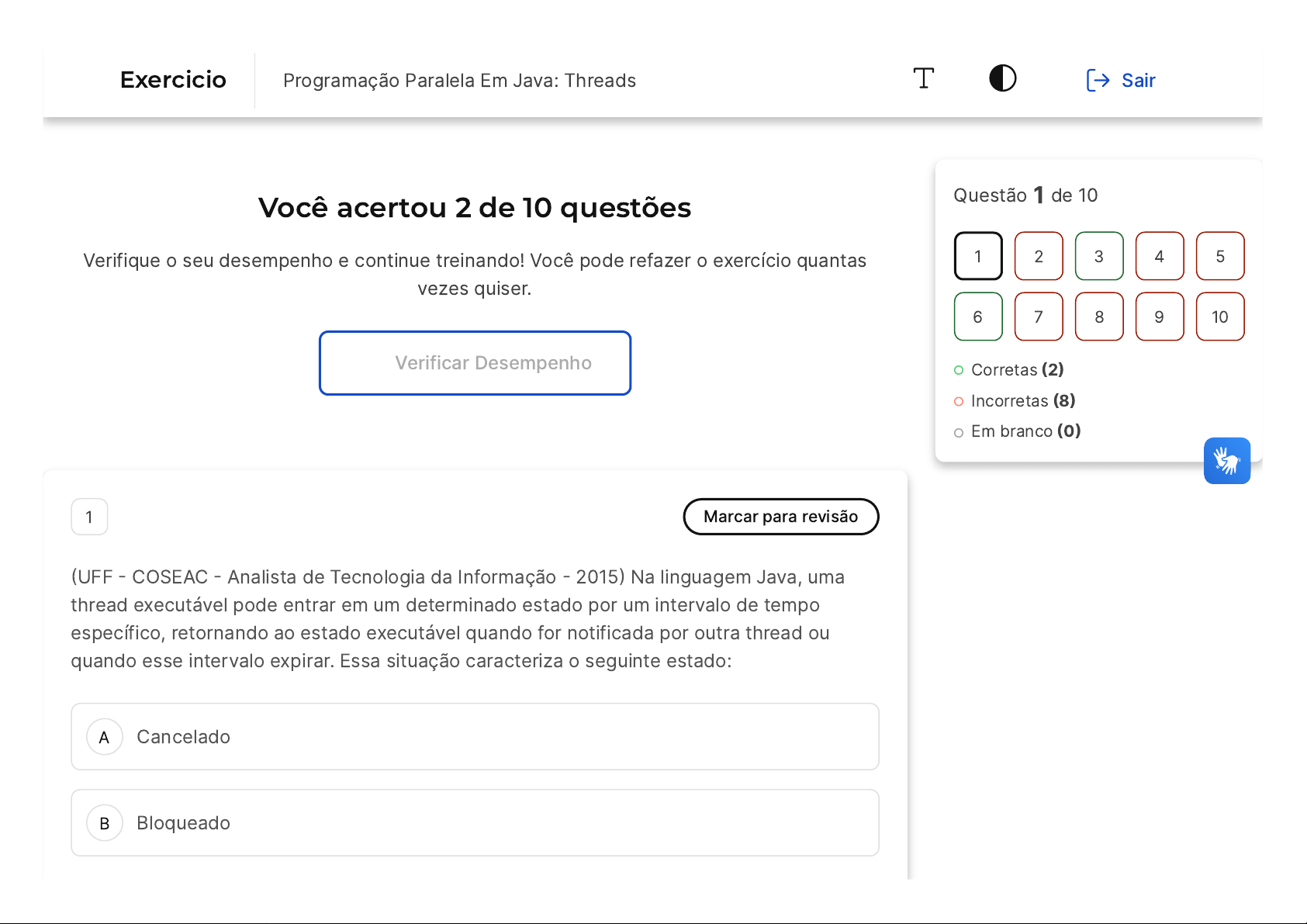Open the sign language accessibility widget

[1226, 461]
